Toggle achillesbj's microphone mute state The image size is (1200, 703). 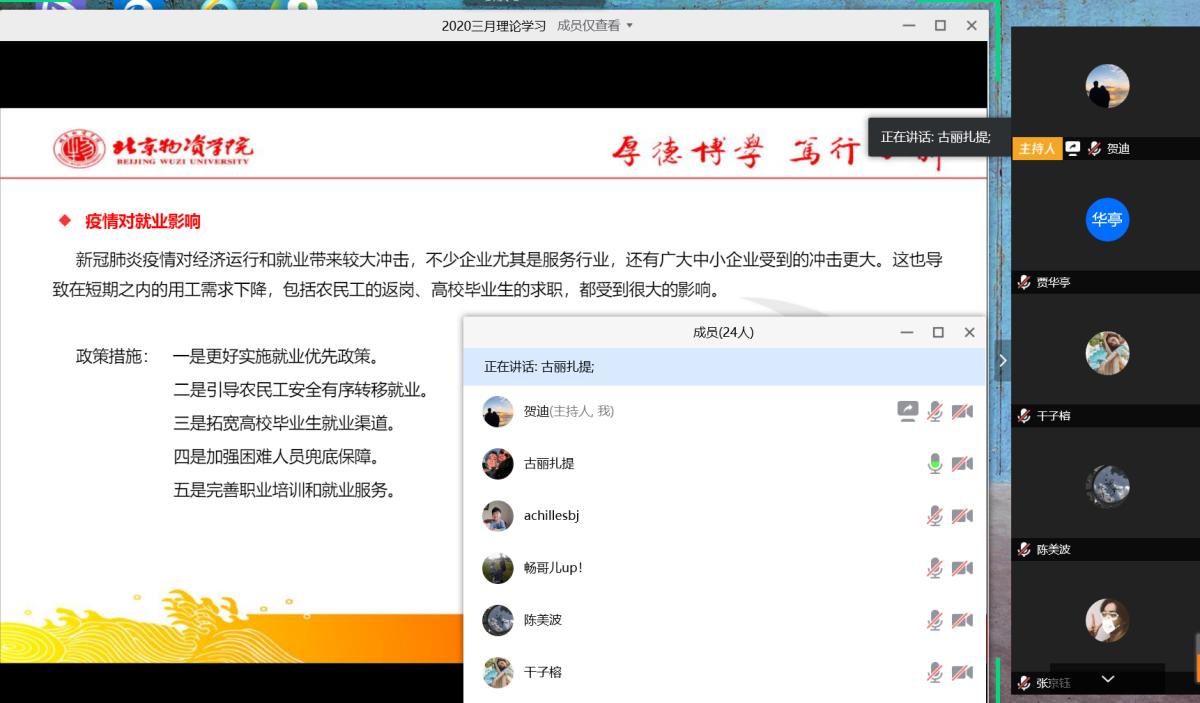tap(935, 516)
